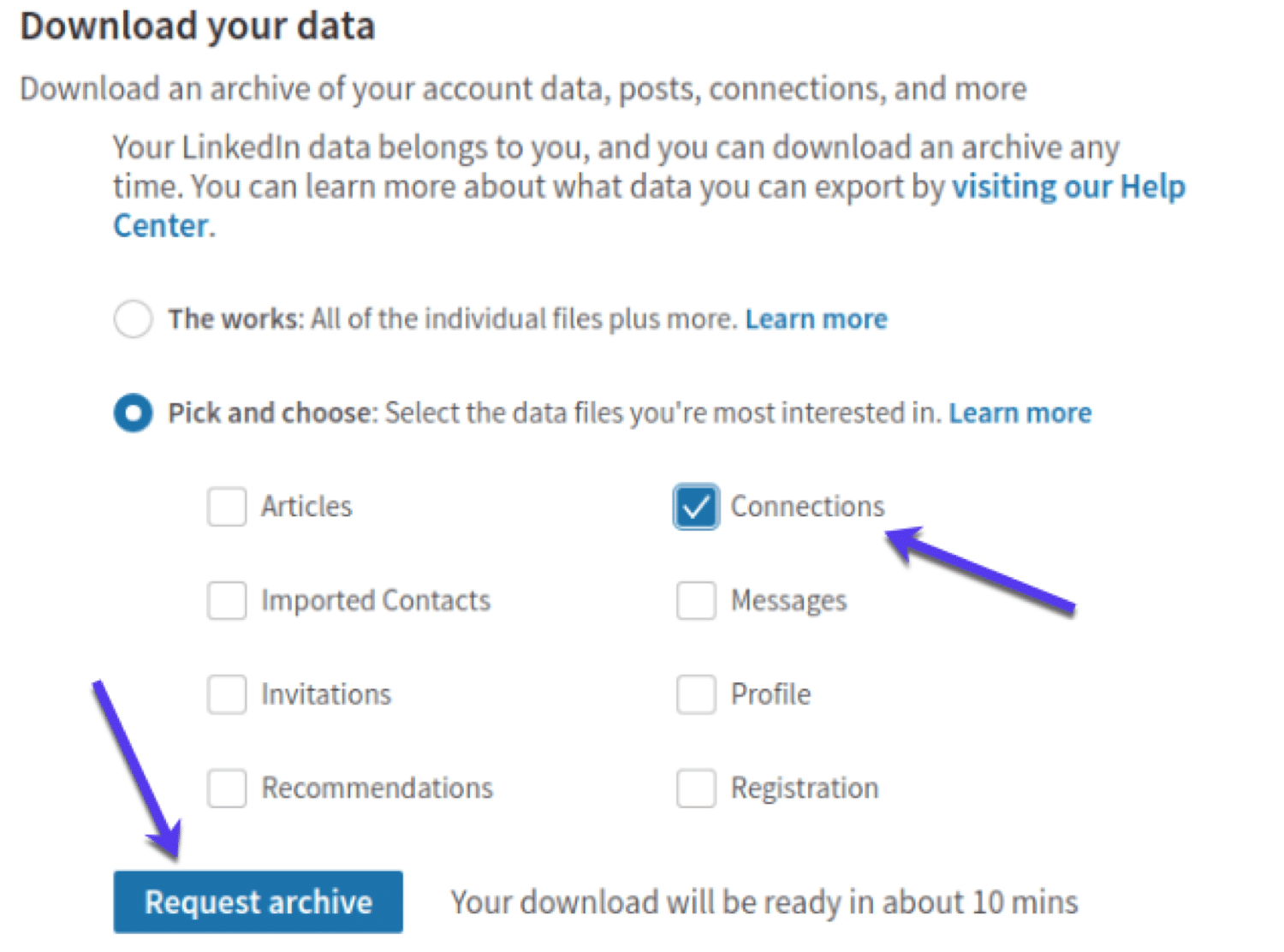This screenshot has width=1284, height=952.
Task: Enable the Recommendations checkbox
Action: click(x=226, y=788)
